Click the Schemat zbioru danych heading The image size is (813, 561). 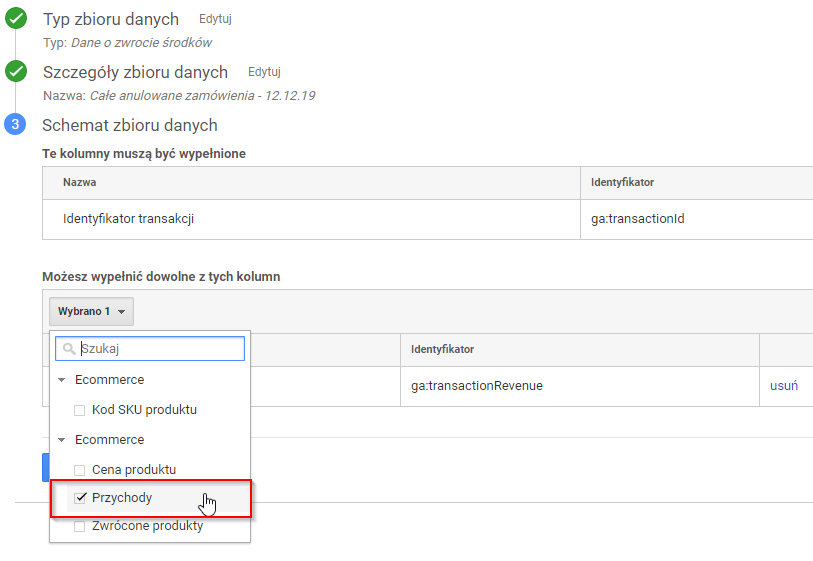point(130,125)
